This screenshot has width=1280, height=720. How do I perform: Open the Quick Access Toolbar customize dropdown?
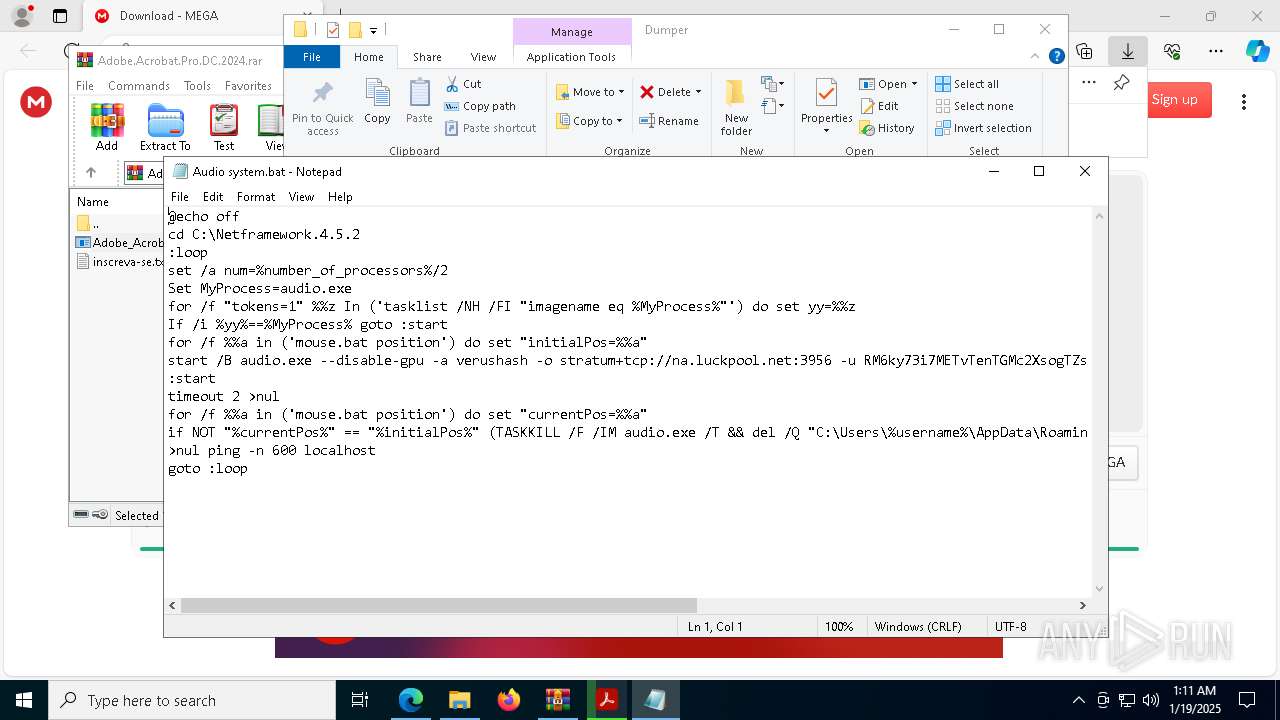click(x=374, y=30)
